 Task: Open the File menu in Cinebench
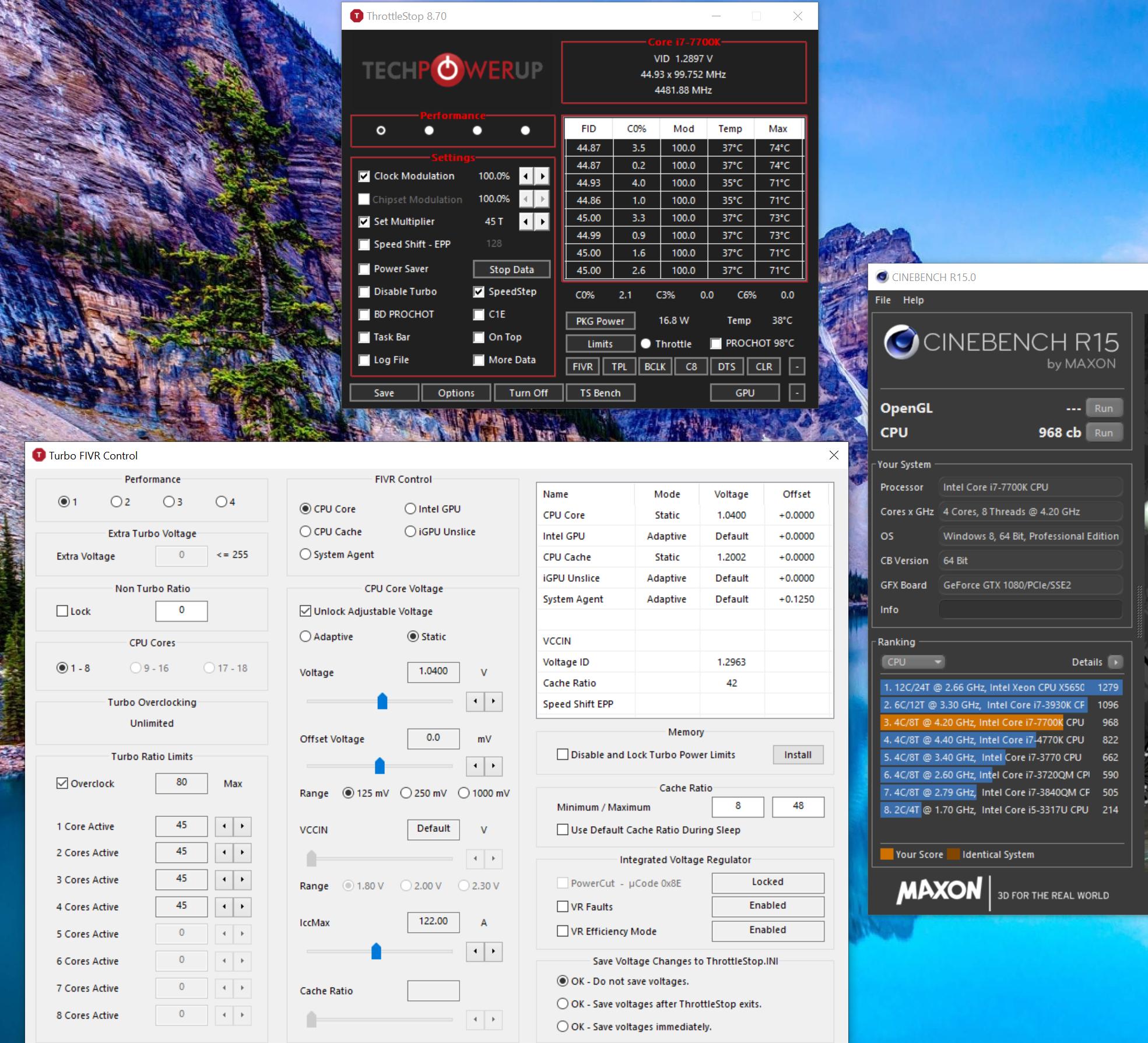click(x=883, y=300)
